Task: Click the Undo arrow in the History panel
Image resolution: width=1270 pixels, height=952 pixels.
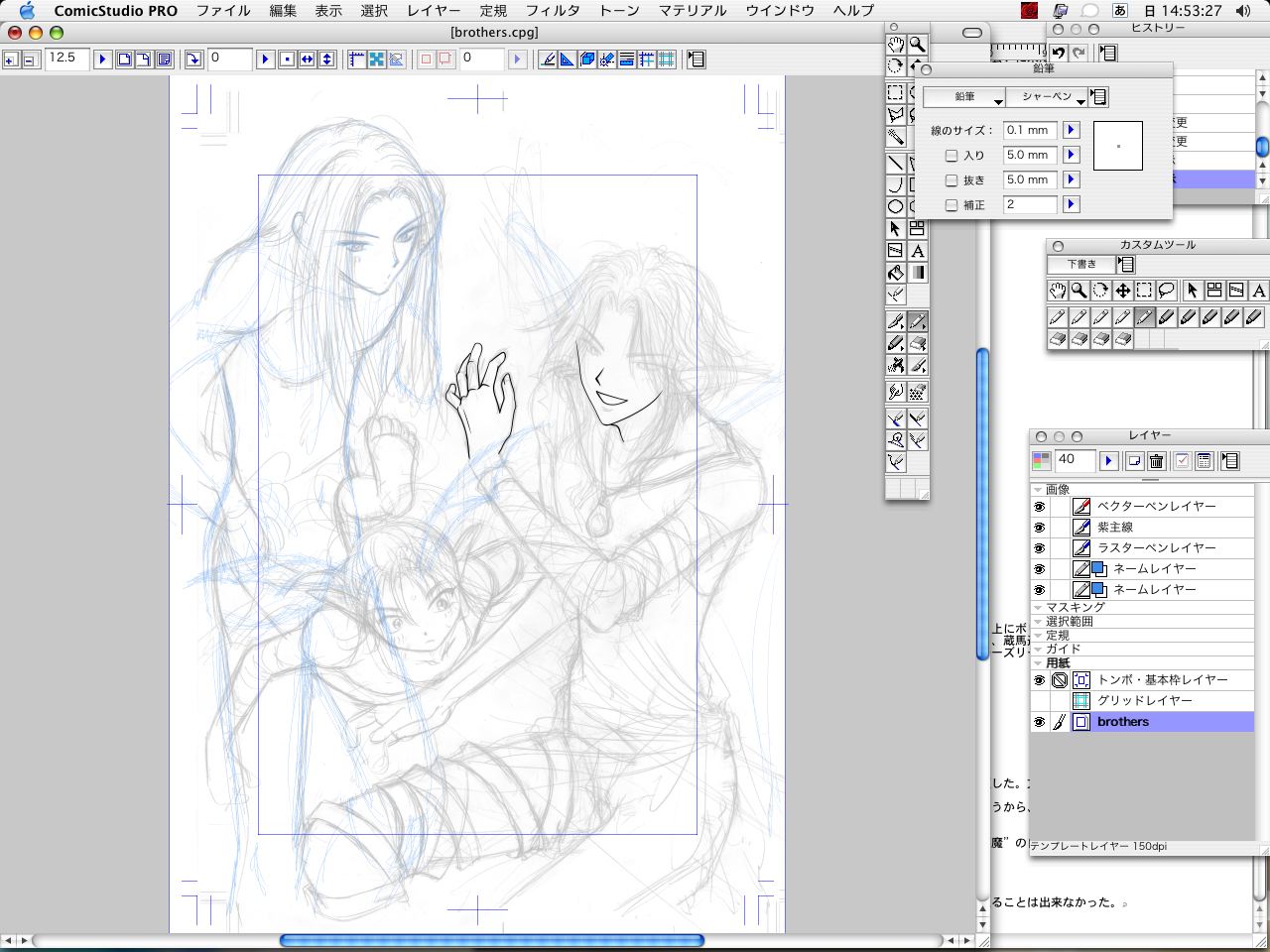Action: pos(1059,53)
